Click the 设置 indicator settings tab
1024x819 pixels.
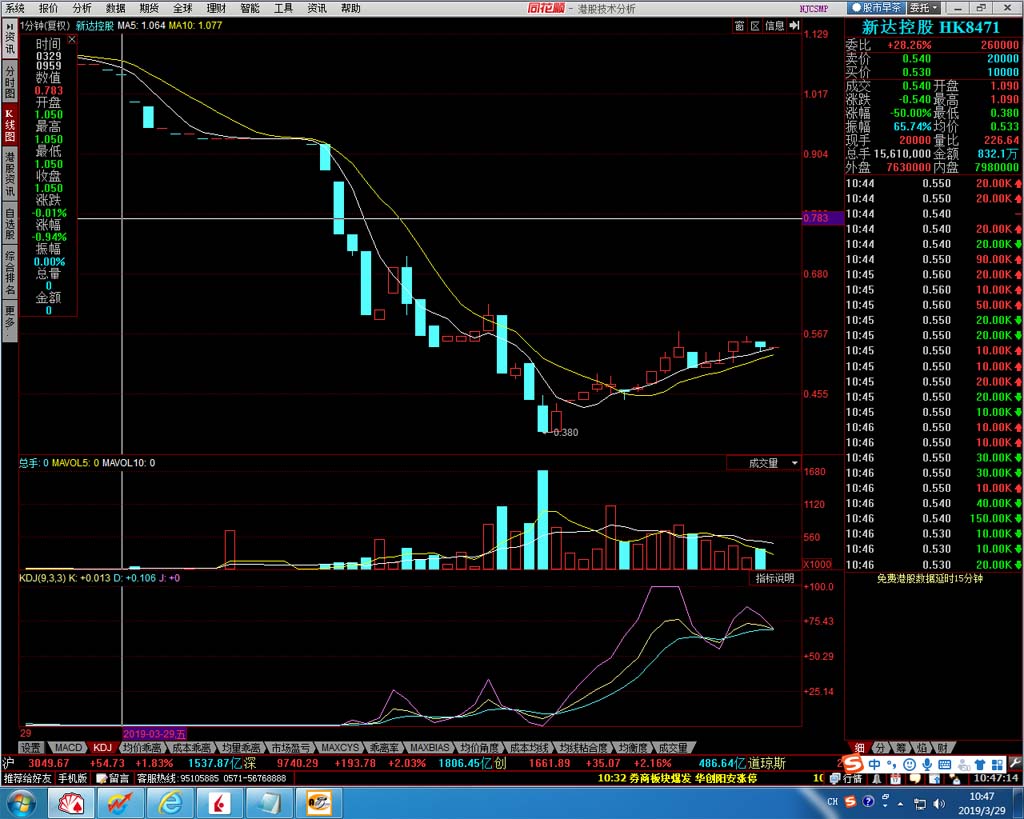pos(31,748)
